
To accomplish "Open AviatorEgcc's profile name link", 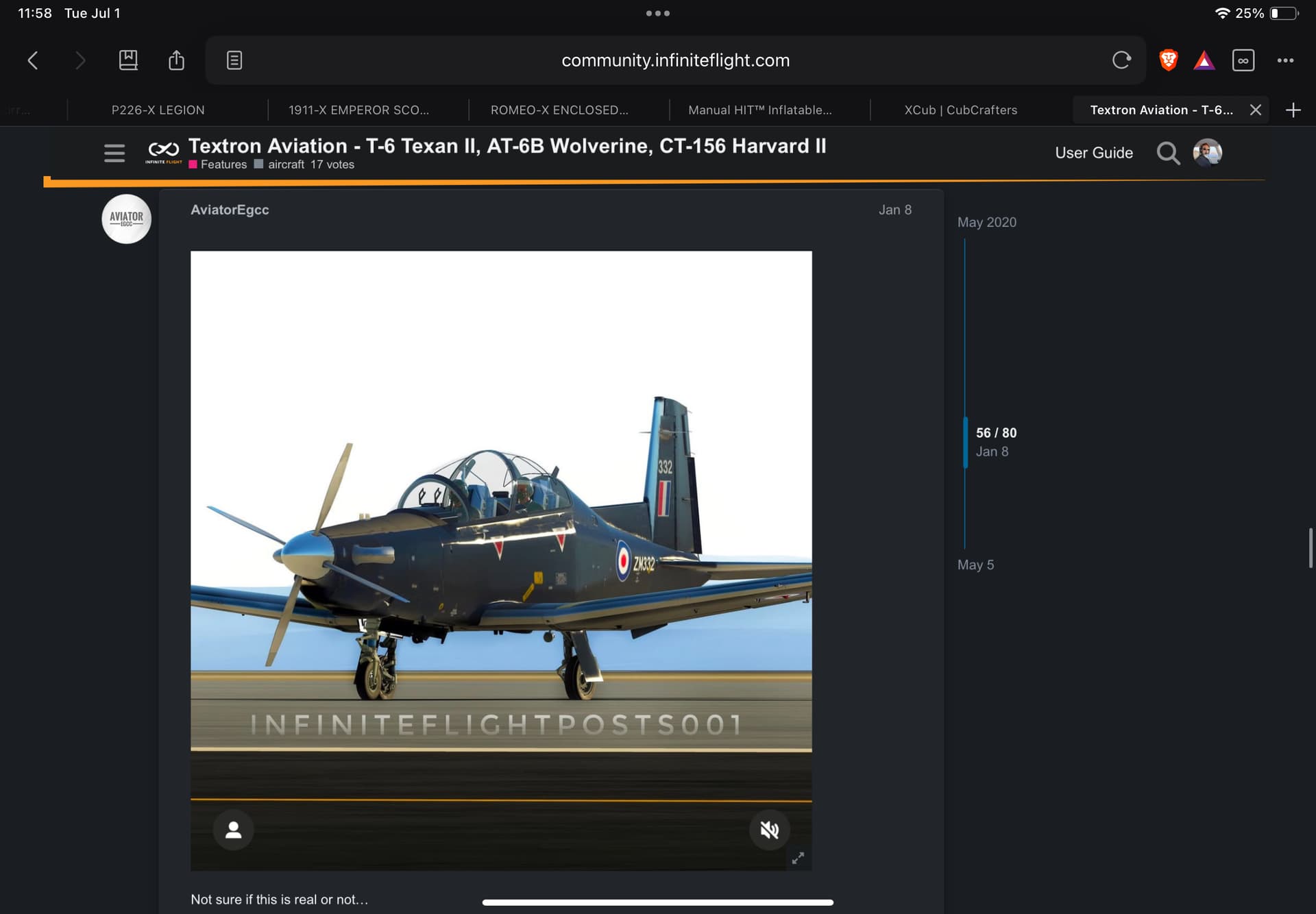I will click(230, 210).
